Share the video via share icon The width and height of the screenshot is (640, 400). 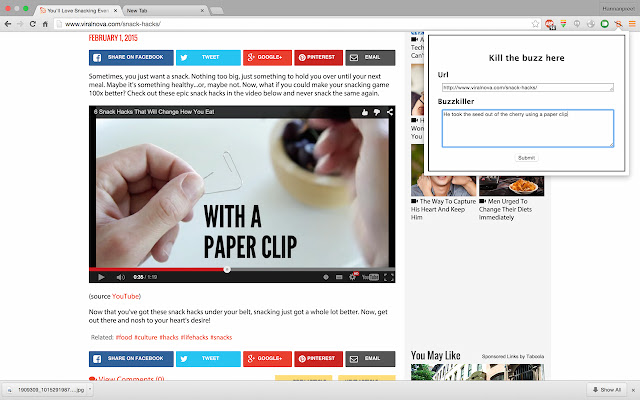pos(390,112)
